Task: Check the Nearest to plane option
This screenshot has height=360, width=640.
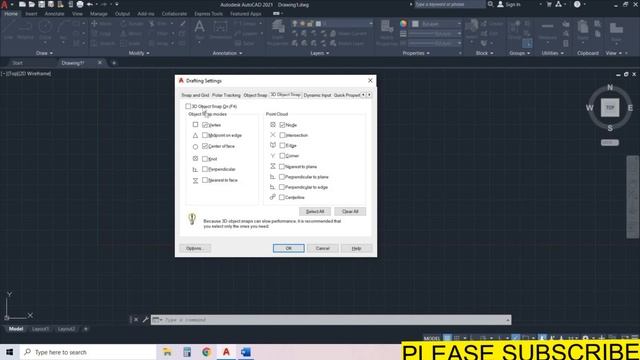Action: 282,167
